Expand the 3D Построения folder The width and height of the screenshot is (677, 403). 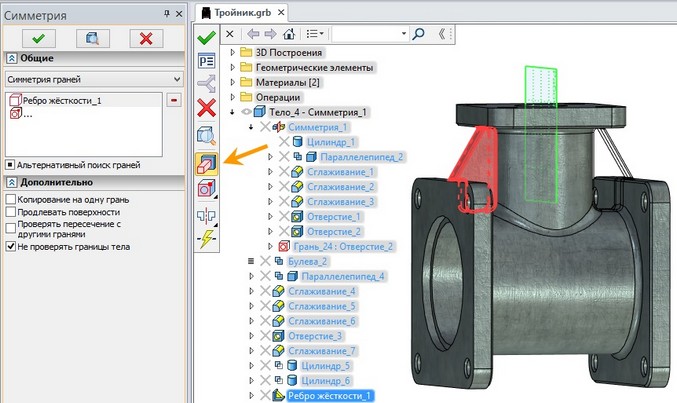(x=233, y=52)
